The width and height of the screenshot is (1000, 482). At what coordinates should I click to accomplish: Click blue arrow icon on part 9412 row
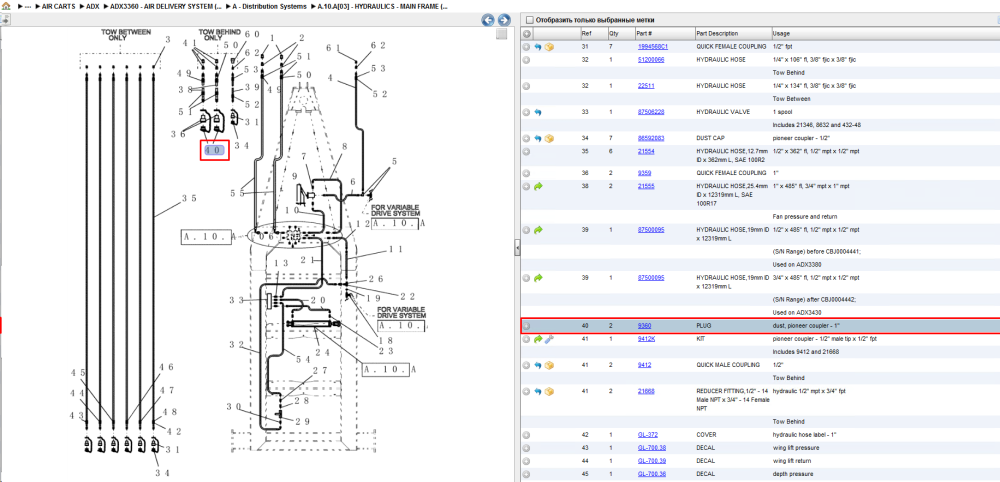tap(538, 365)
